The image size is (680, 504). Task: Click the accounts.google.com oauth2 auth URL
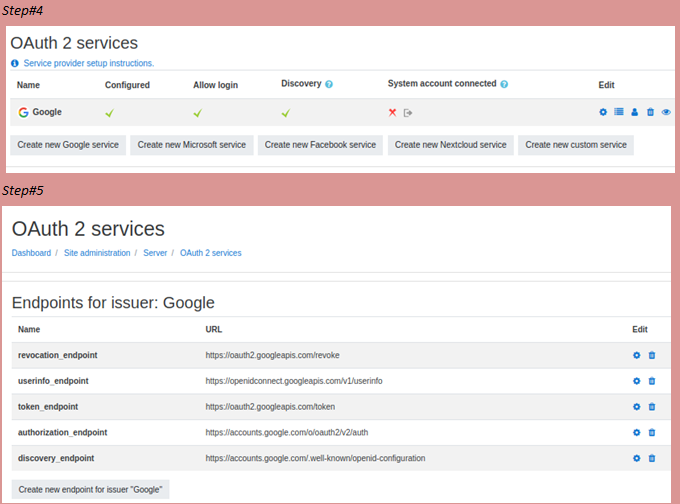coord(287,432)
